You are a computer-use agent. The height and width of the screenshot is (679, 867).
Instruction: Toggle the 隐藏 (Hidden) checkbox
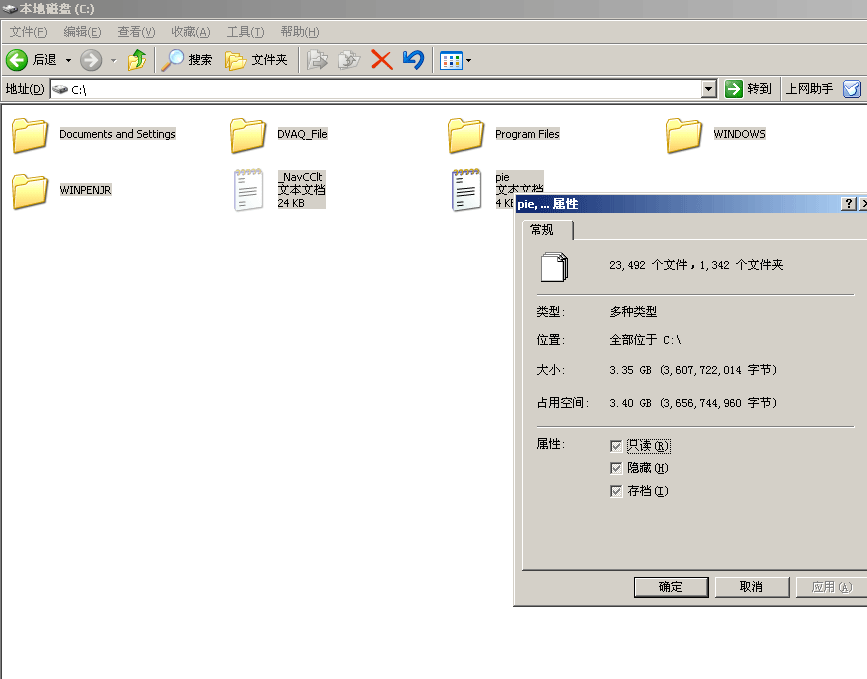(x=616, y=468)
